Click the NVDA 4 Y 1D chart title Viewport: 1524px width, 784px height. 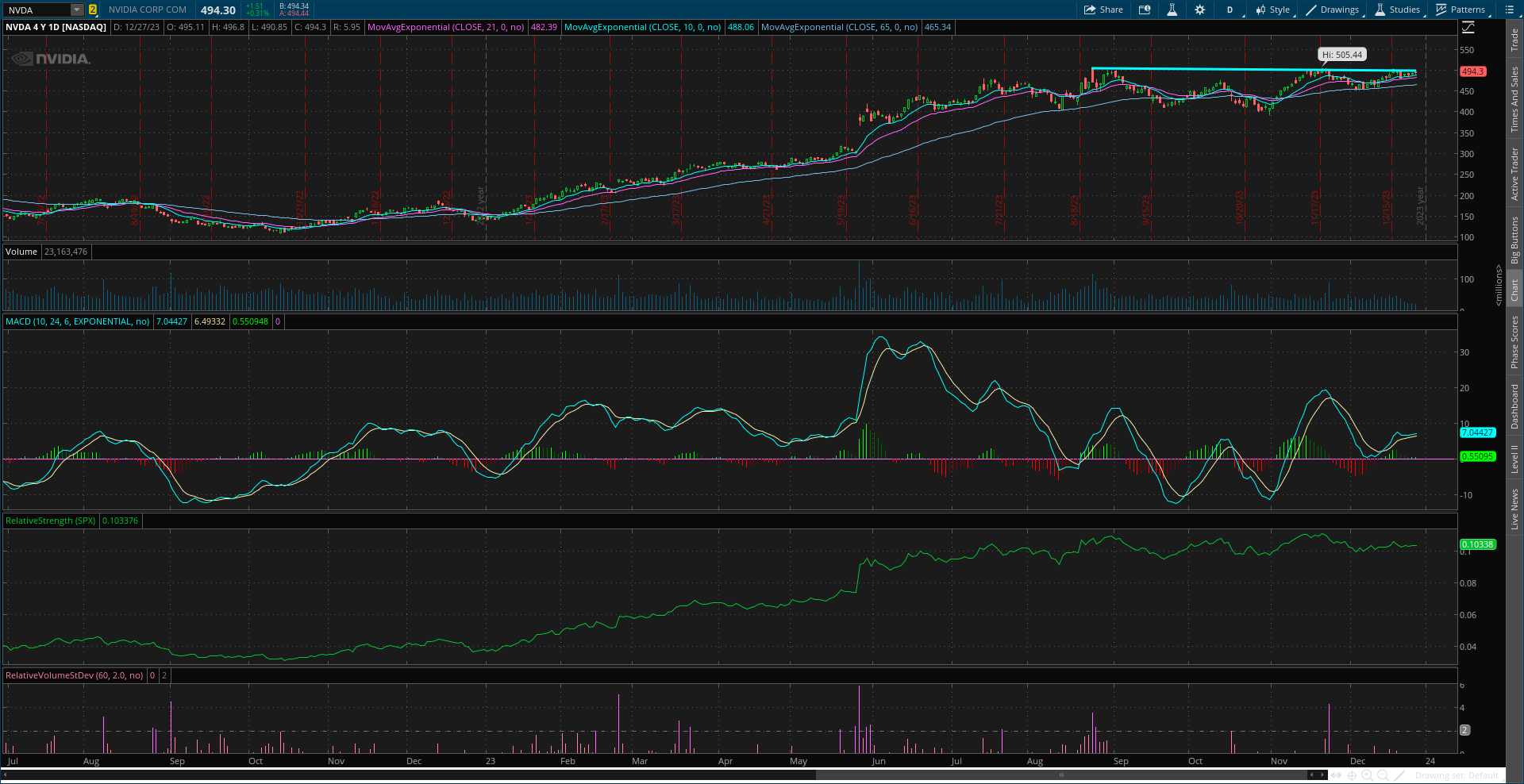(x=56, y=27)
